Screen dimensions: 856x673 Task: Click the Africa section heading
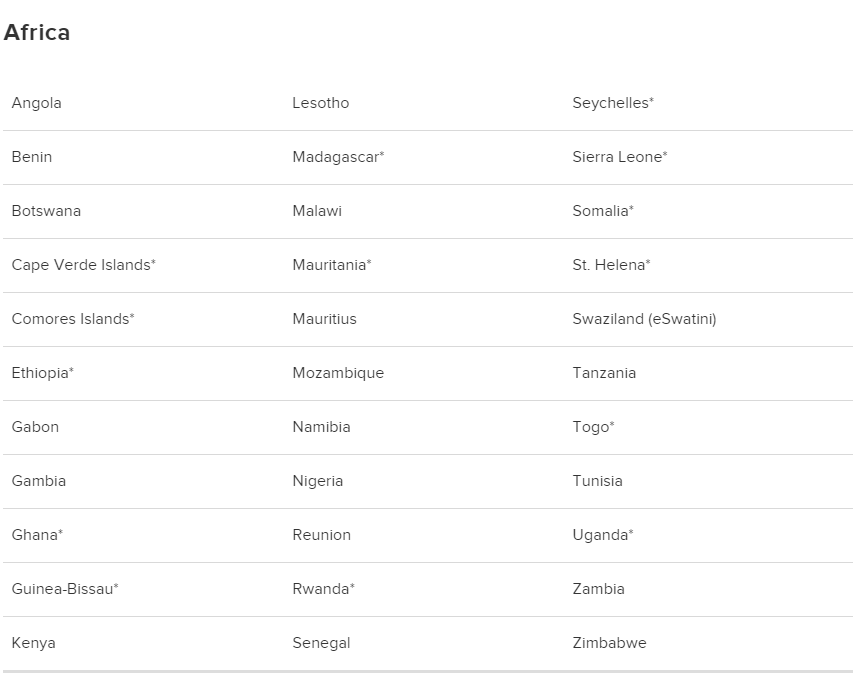[37, 33]
